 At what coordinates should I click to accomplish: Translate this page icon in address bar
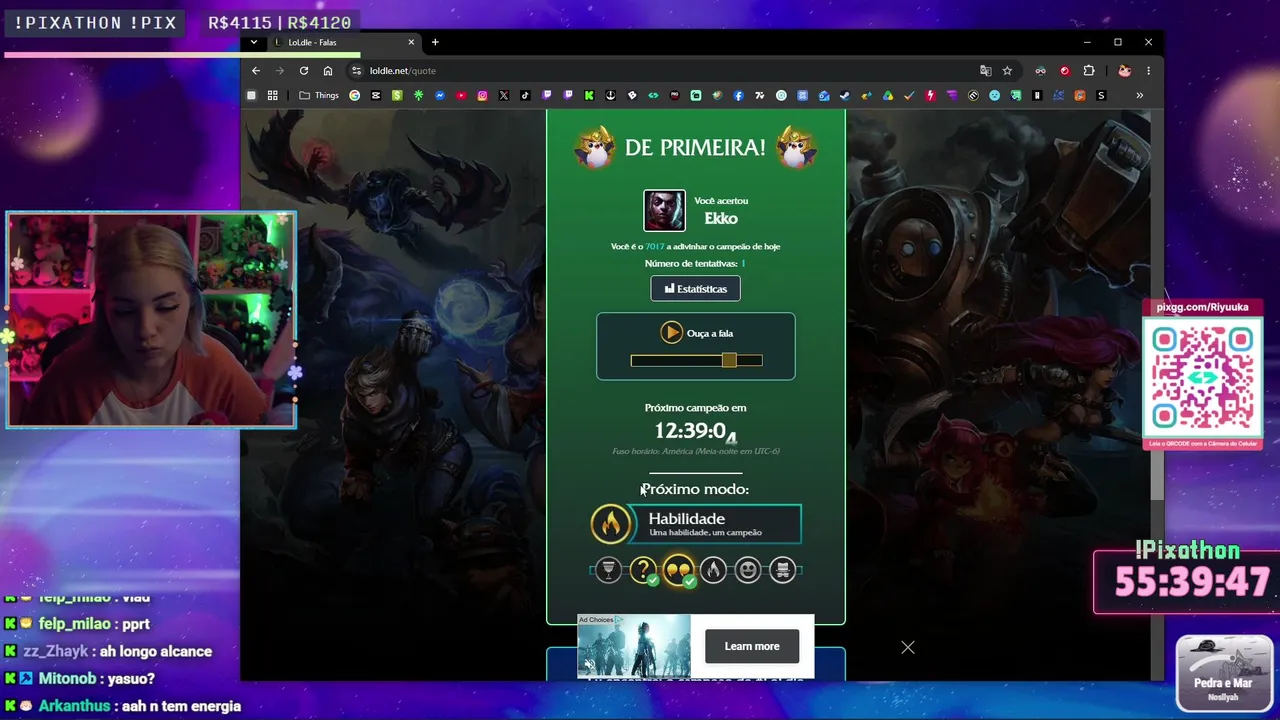coord(985,71)
